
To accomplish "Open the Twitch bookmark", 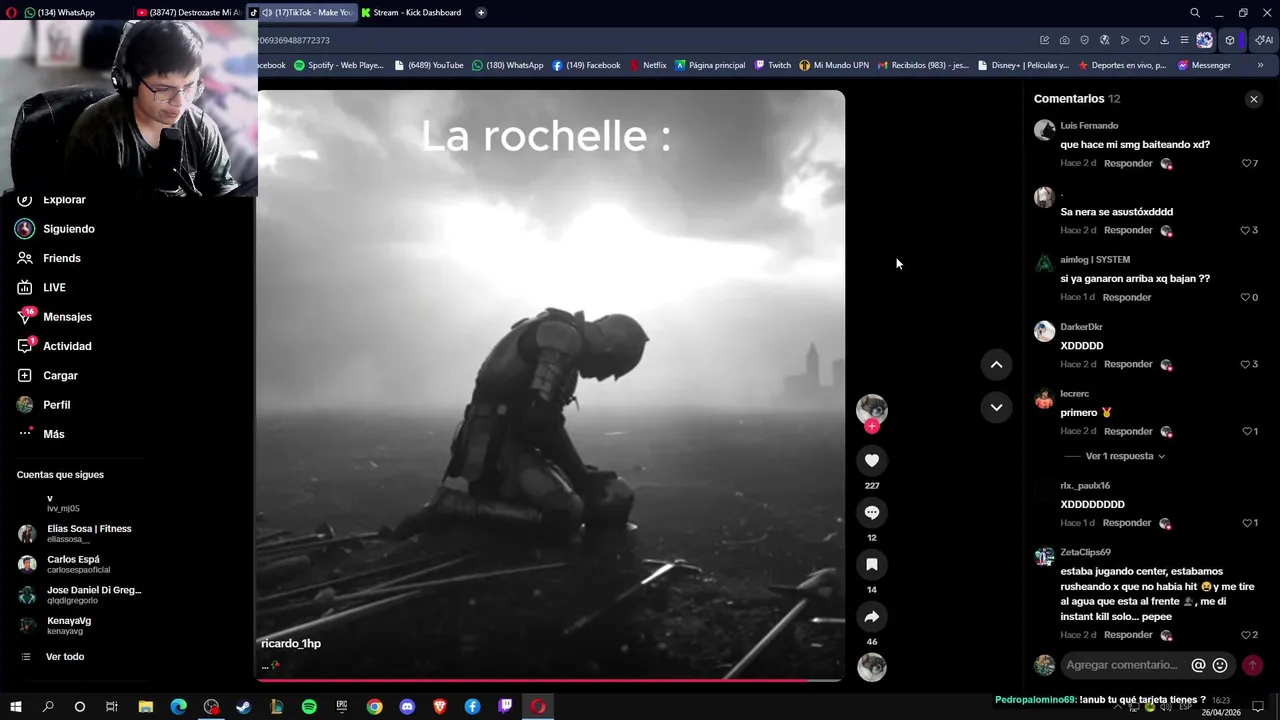I will pos(773,65).
